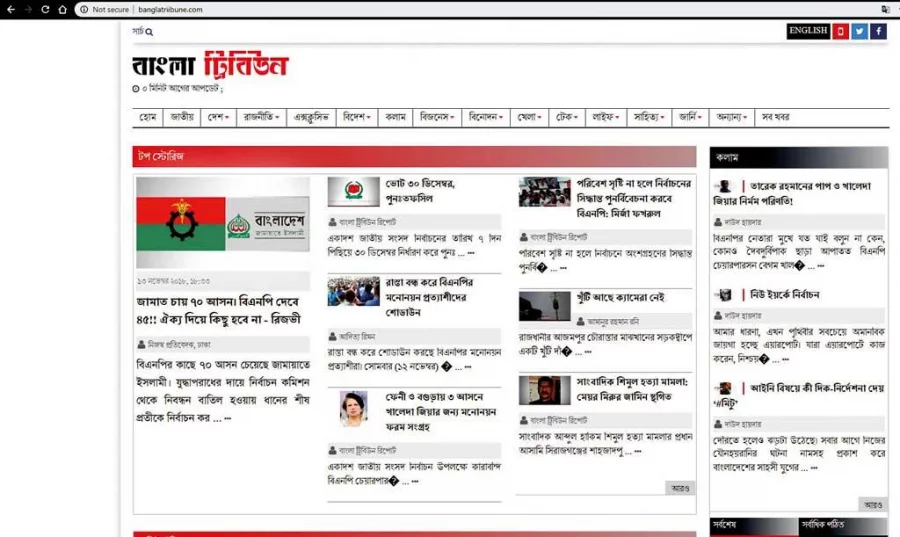Image resolution: width=900 pixels, height=537 pixels.
Task: Open the জাতীয় menu item
Action: click(x=182, y=117)
